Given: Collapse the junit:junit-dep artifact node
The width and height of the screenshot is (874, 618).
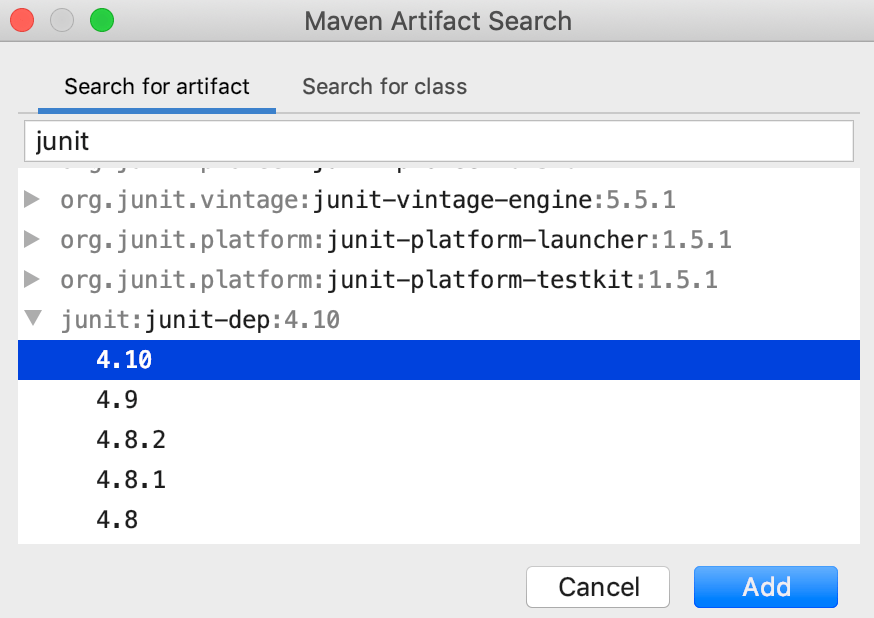Looking at the screenshot, I should [33, 318].
